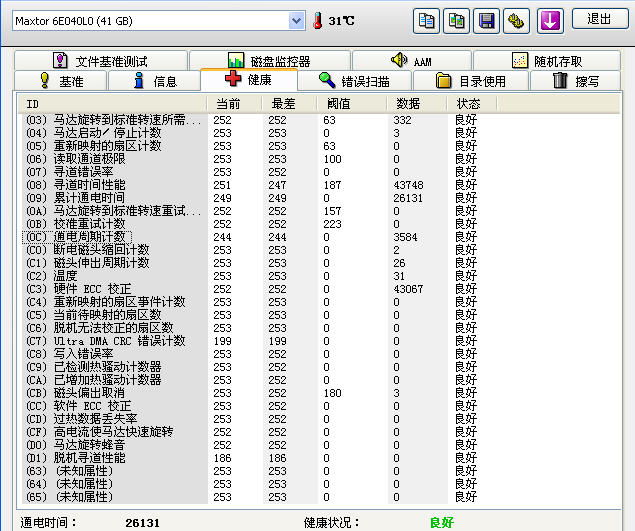Screen dimensions: 635x531
Task: Click the copy screenshot to clipboard icon
Action: tap(456, 20)
